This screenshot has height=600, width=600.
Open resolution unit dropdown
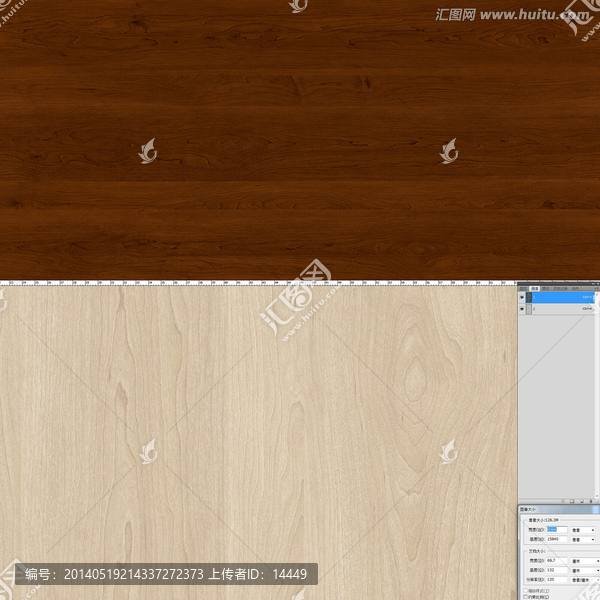click(x=585, y=580)
